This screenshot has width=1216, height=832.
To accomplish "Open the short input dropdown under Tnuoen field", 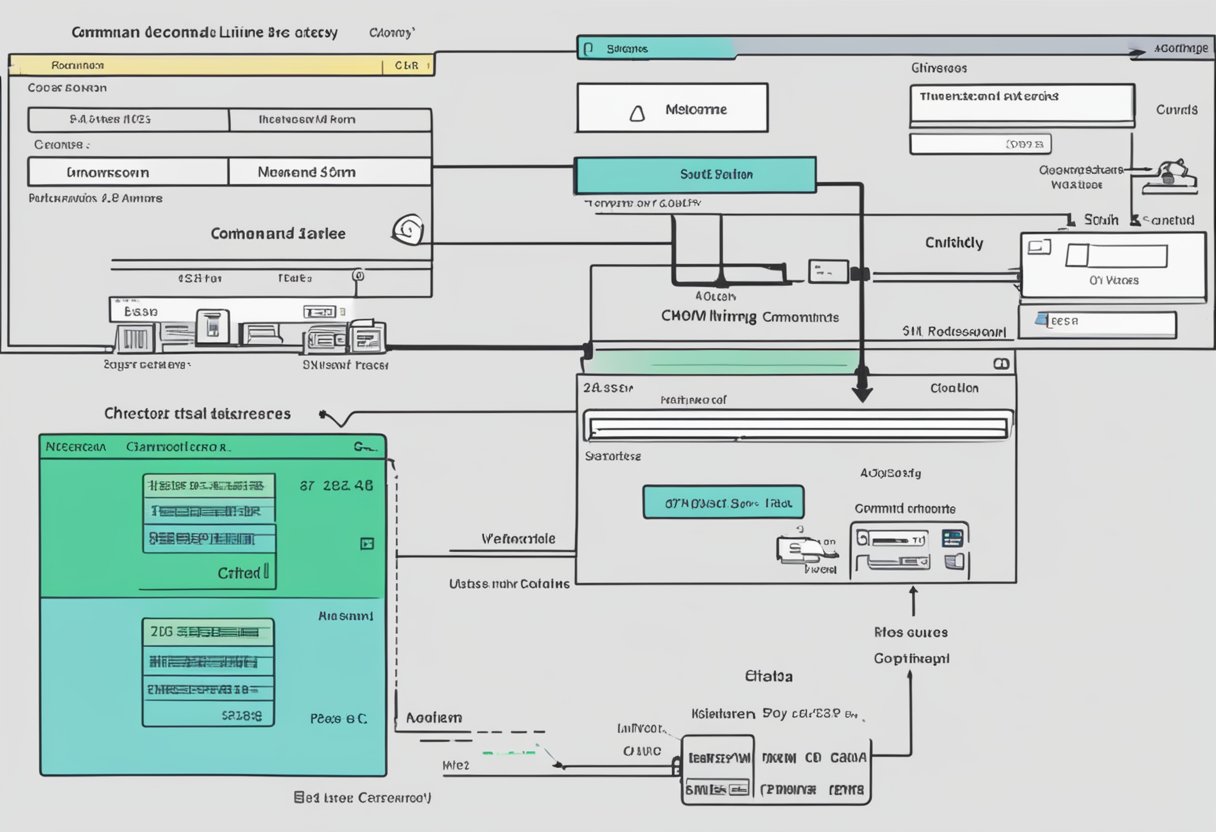I will pos(979,144).
